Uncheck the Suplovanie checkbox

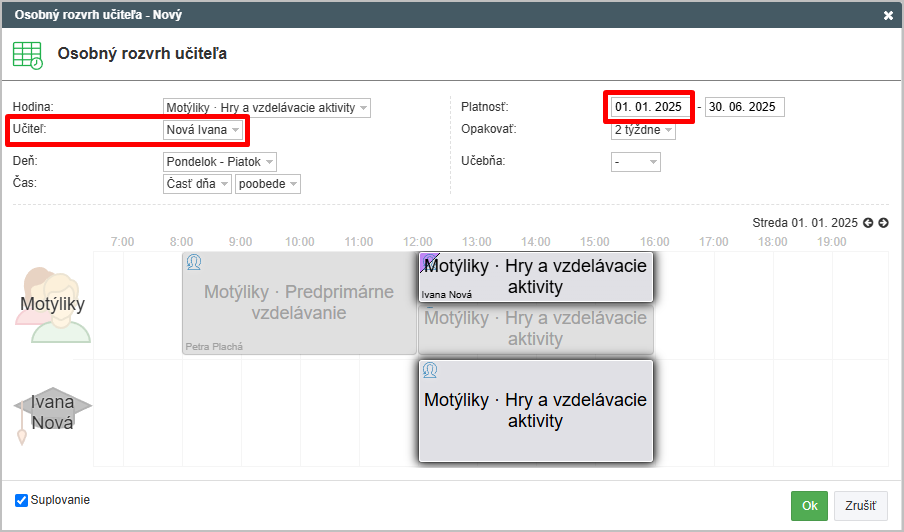coord(21,500)
